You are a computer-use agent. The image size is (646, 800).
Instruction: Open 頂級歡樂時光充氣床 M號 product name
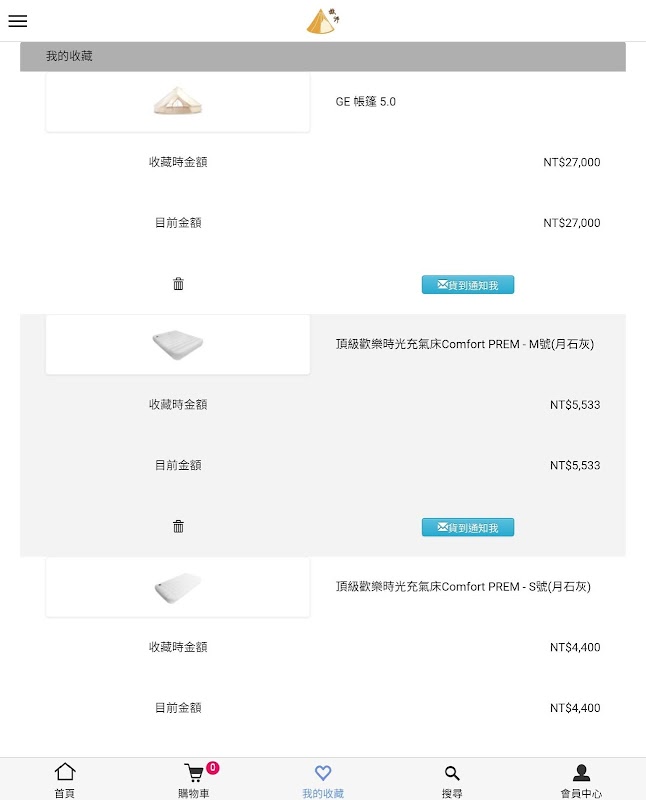pos(464,344)
